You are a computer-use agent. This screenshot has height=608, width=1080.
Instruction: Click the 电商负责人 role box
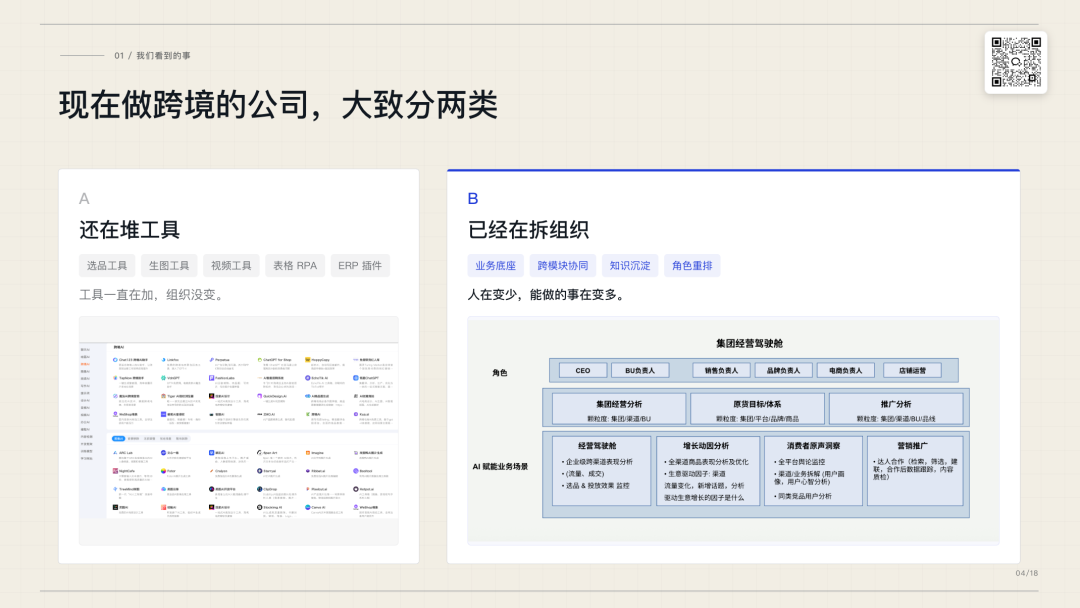click(846, 370)
